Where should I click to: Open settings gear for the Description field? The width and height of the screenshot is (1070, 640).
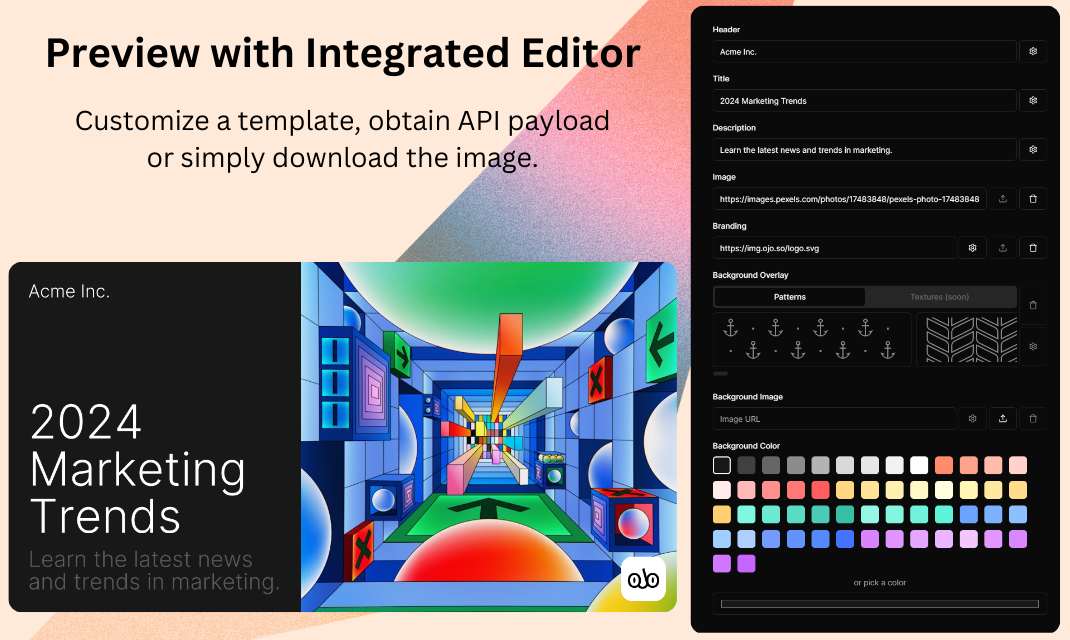[x=1032, y=150]
